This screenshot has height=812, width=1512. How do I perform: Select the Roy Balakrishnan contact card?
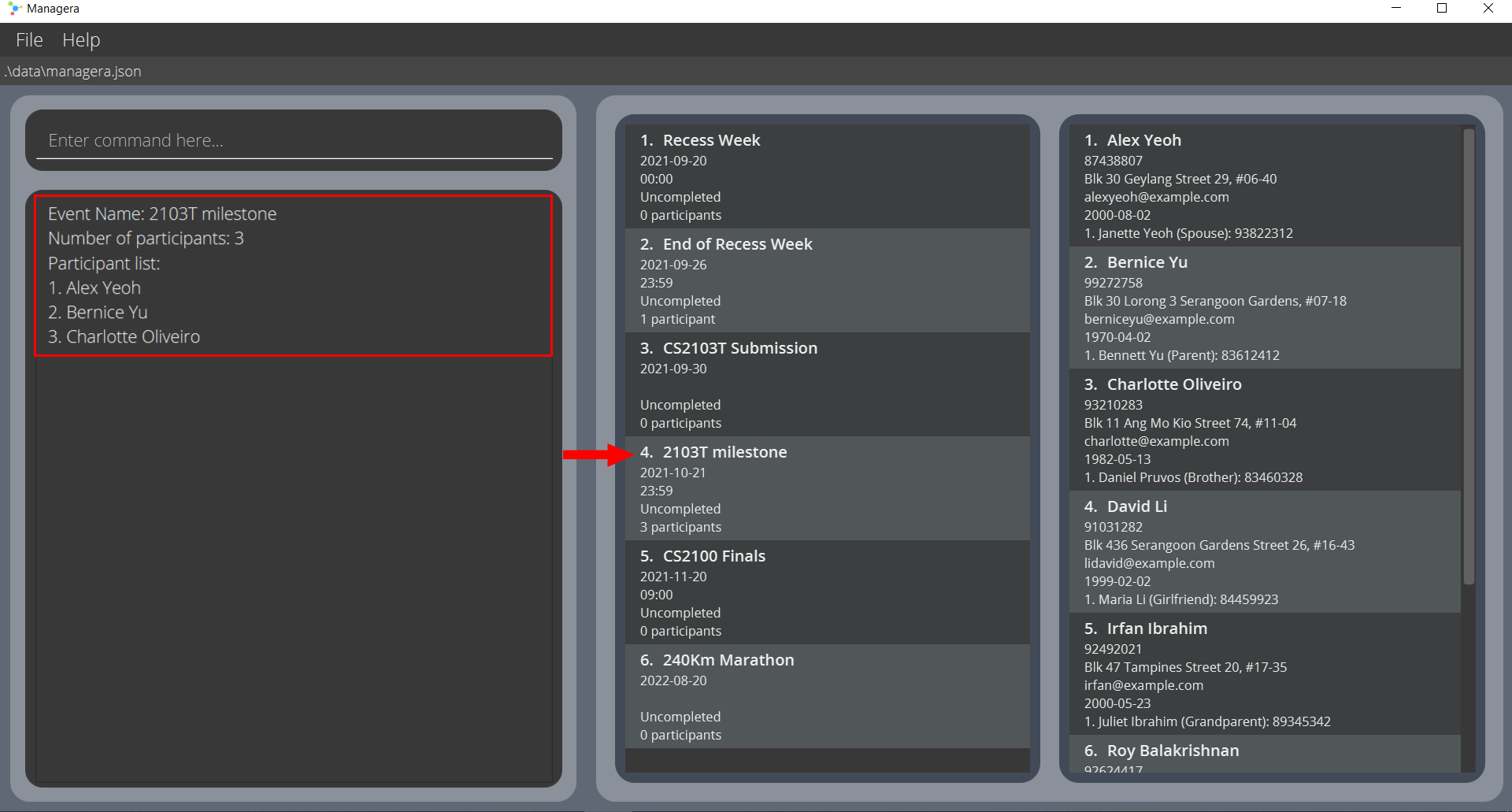[x=1265, y=754]
